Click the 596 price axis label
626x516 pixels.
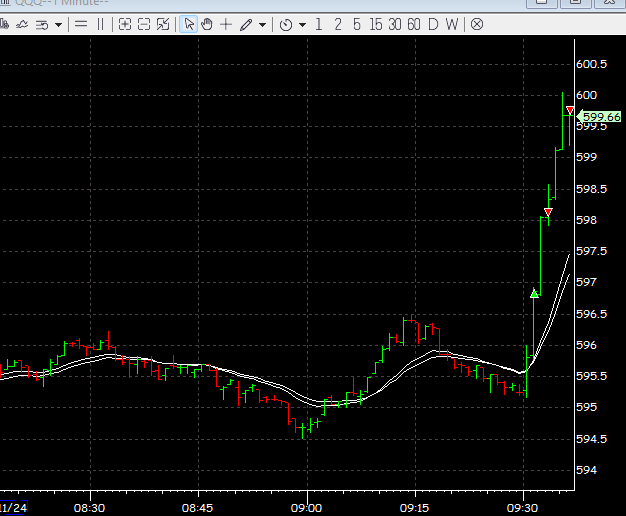(586, 345)
